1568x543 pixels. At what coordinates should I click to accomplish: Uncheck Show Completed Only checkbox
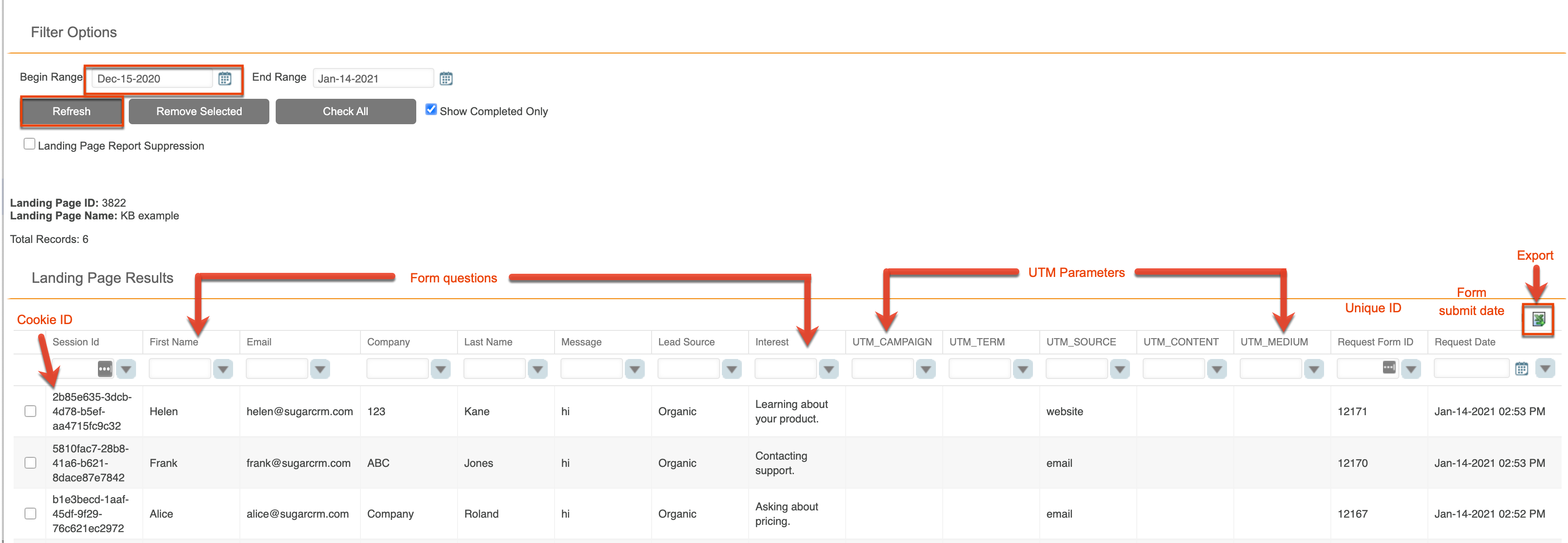coord(431,110)
